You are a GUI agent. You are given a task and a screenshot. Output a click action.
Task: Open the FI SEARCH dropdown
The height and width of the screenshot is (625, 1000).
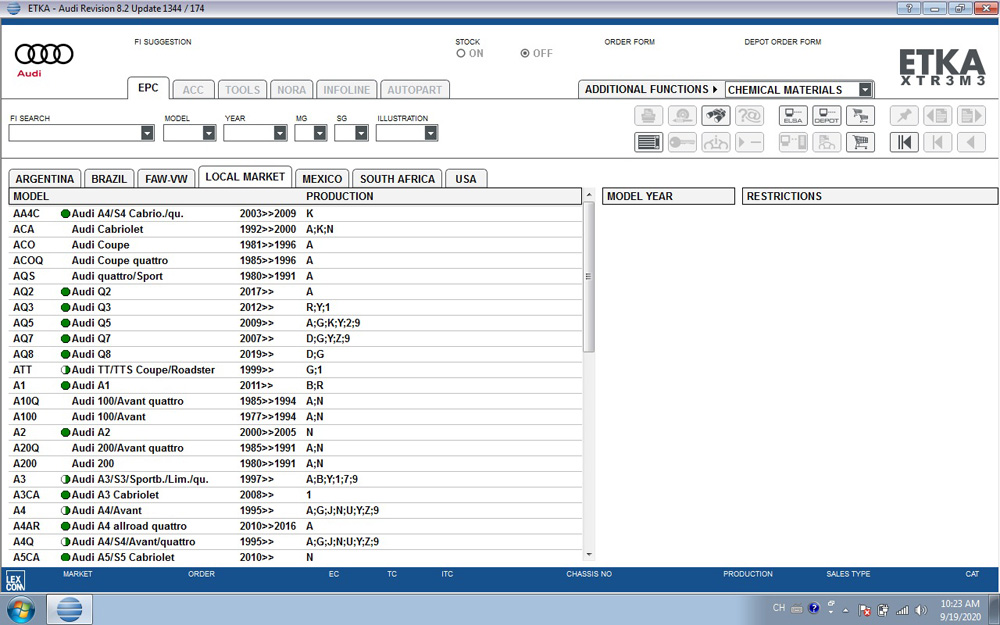147,133
